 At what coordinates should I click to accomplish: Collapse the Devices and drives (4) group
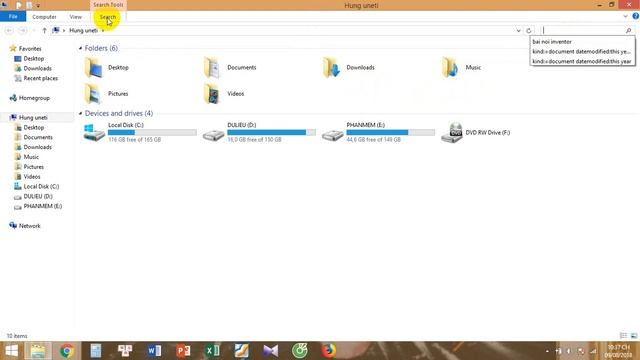[x=80, y=113]
